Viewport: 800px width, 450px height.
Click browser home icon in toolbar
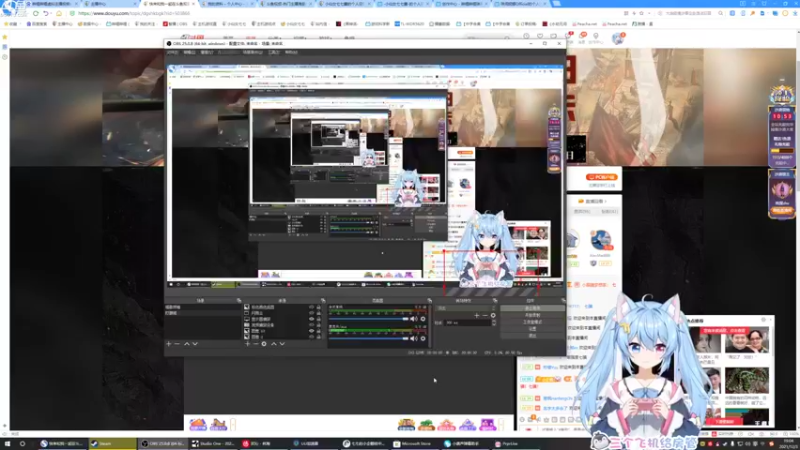[x=59, y=13]
